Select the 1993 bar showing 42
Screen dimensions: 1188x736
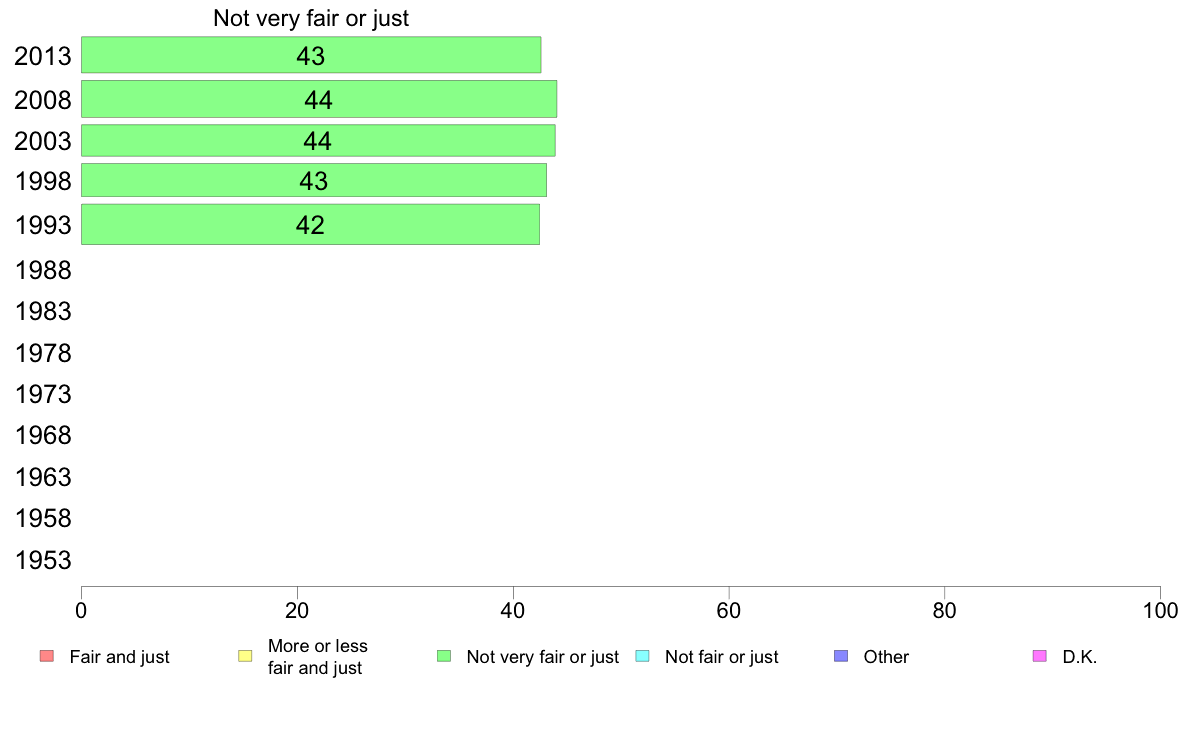(x=310, y=224)
